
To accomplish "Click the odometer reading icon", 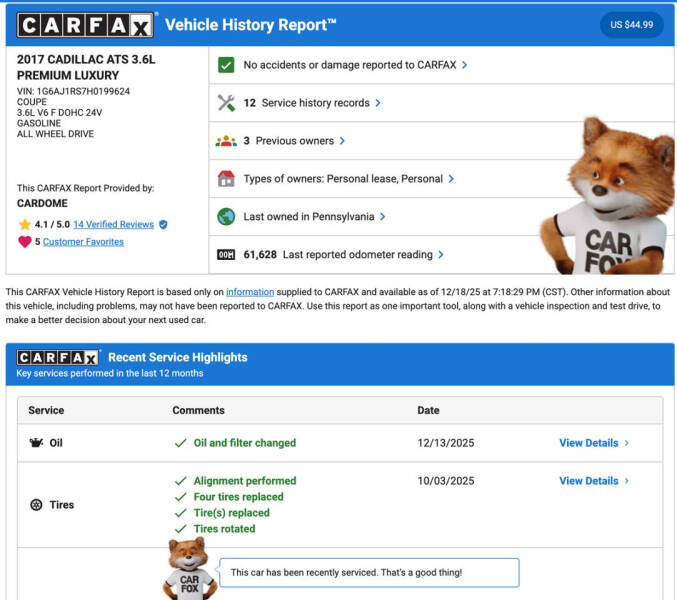I will pos(226,255).
